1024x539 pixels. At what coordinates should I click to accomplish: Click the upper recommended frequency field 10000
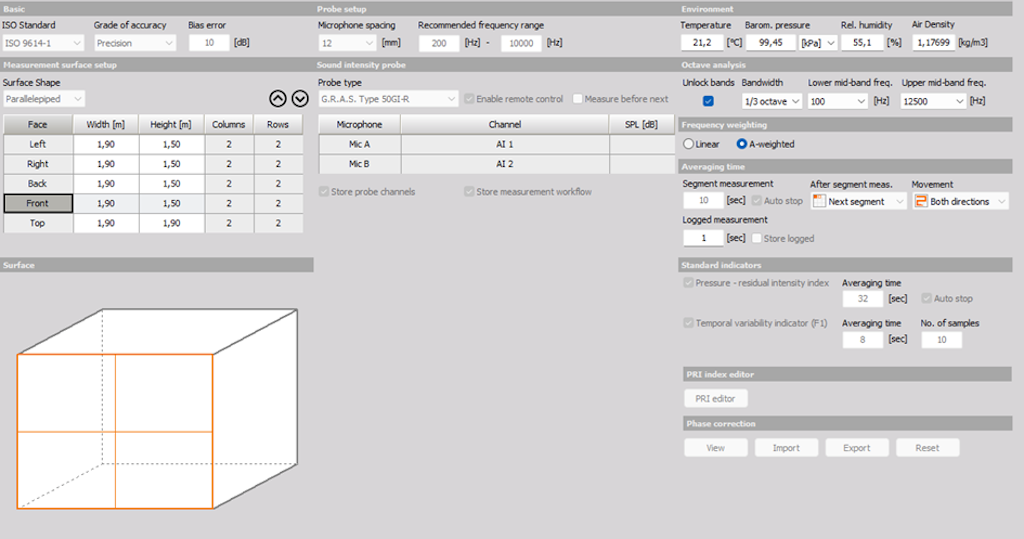coord(521,43)
